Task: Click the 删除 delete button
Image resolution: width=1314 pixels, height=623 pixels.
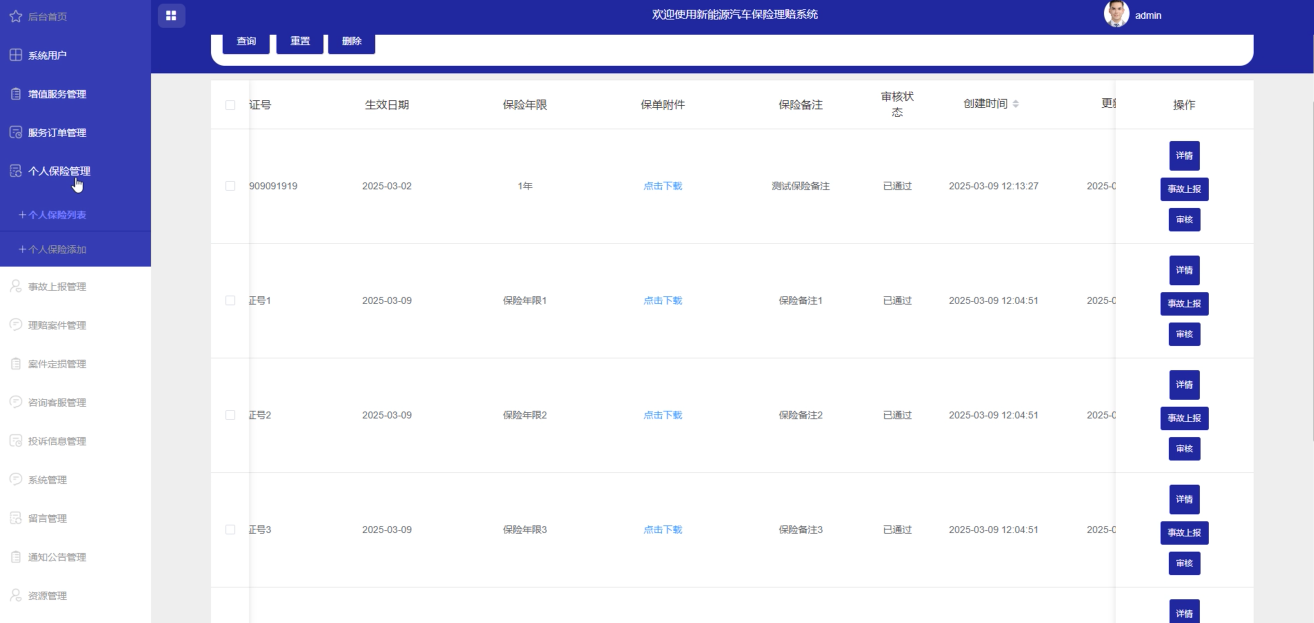Action: (352, 41)
